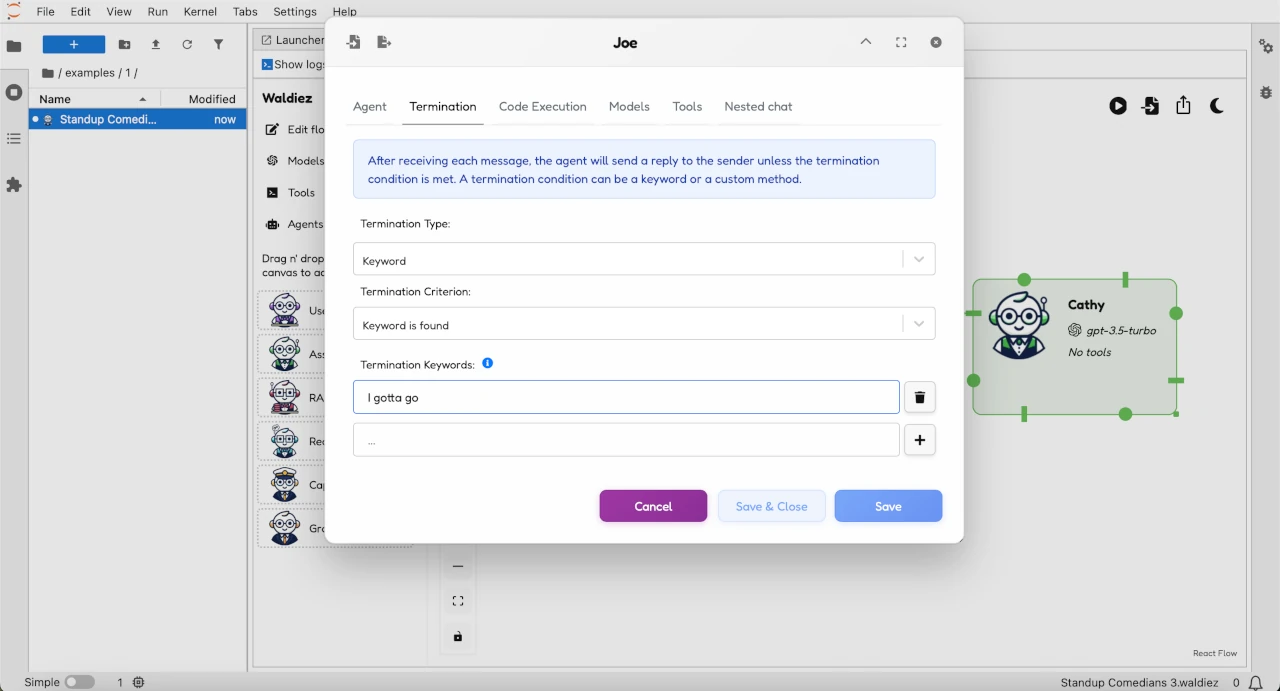Screen dimensions: 1280x691
Task: Add a new termination keyword
Action: [x=920, y=440]
